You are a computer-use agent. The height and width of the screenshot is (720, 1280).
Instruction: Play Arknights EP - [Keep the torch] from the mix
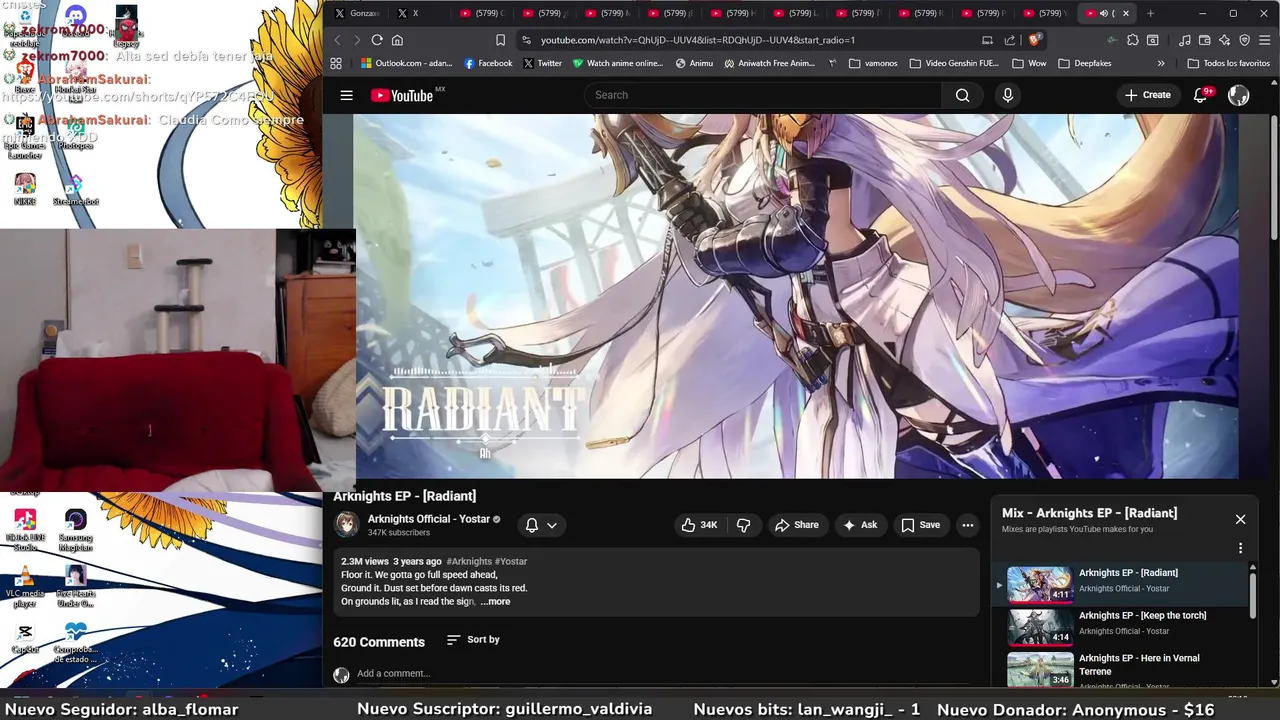[x=1121, y=627]
